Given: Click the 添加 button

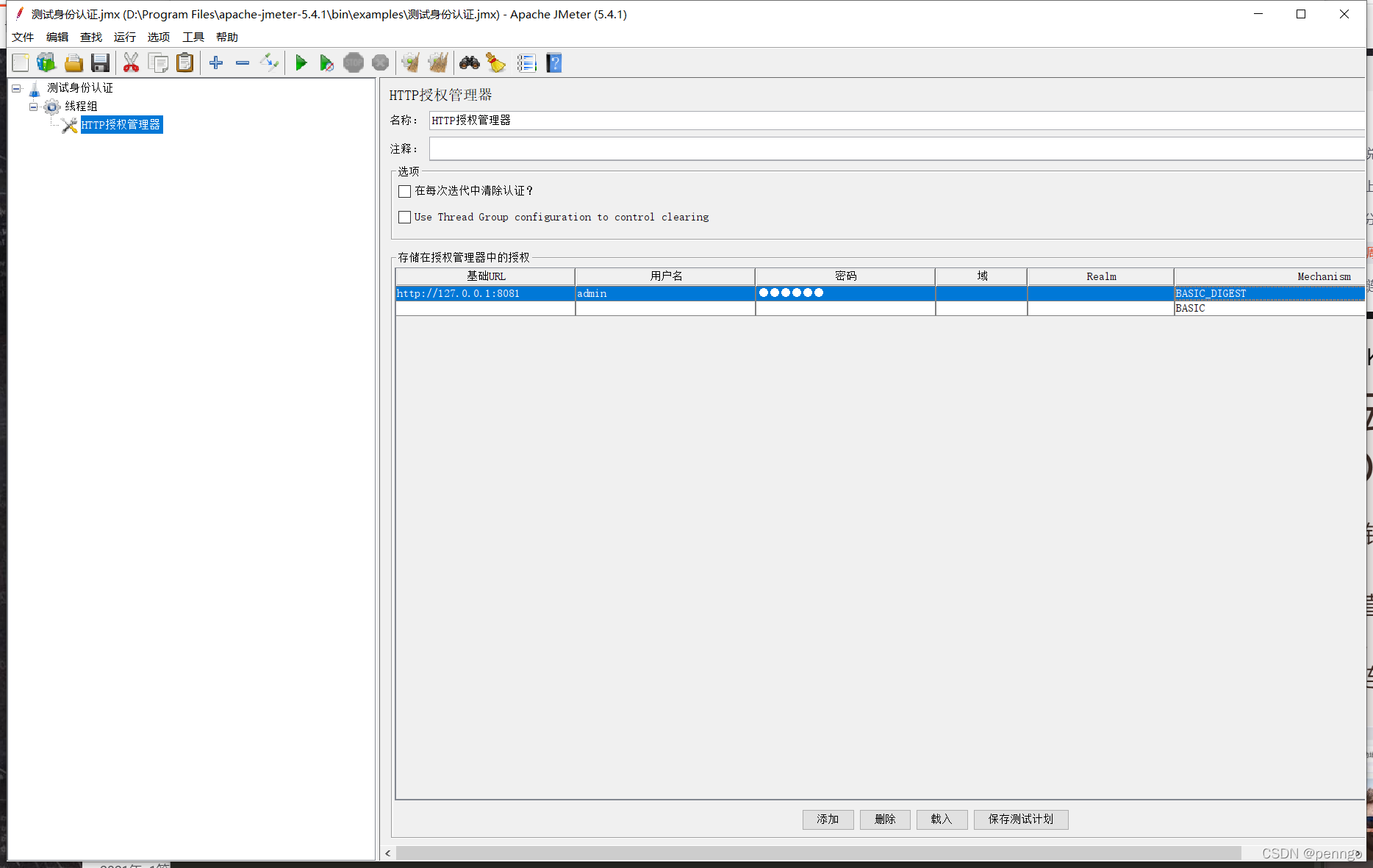Looking at the screenshot, I should tap(828, 819).
